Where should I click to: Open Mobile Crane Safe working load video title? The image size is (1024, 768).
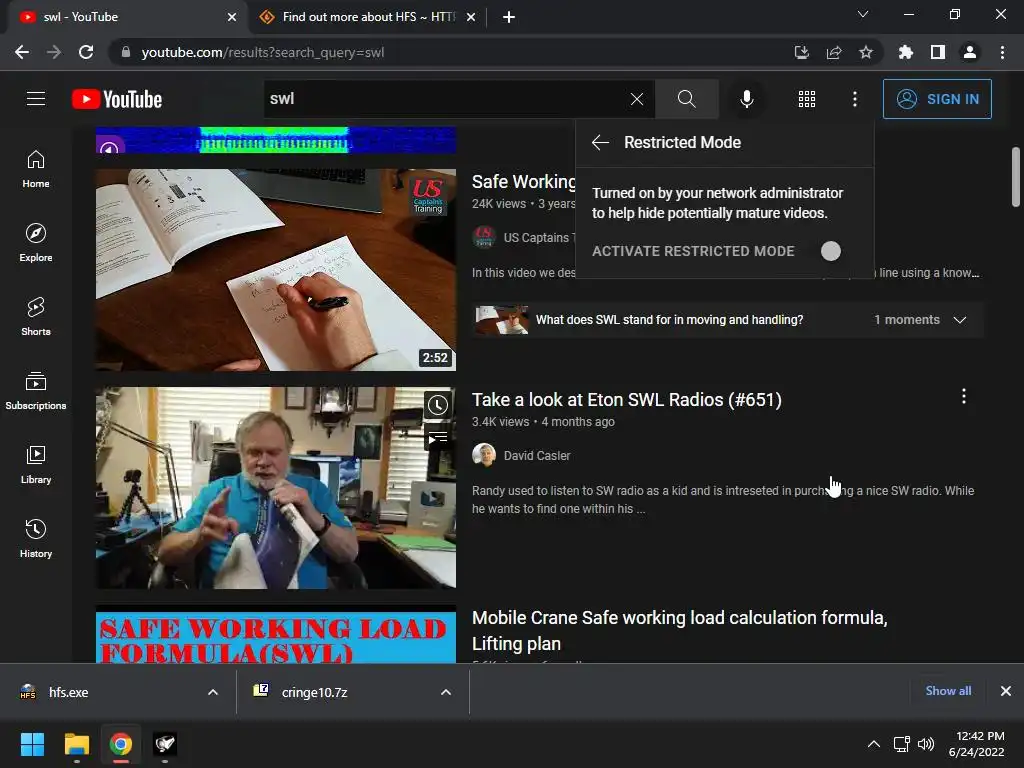679,630
